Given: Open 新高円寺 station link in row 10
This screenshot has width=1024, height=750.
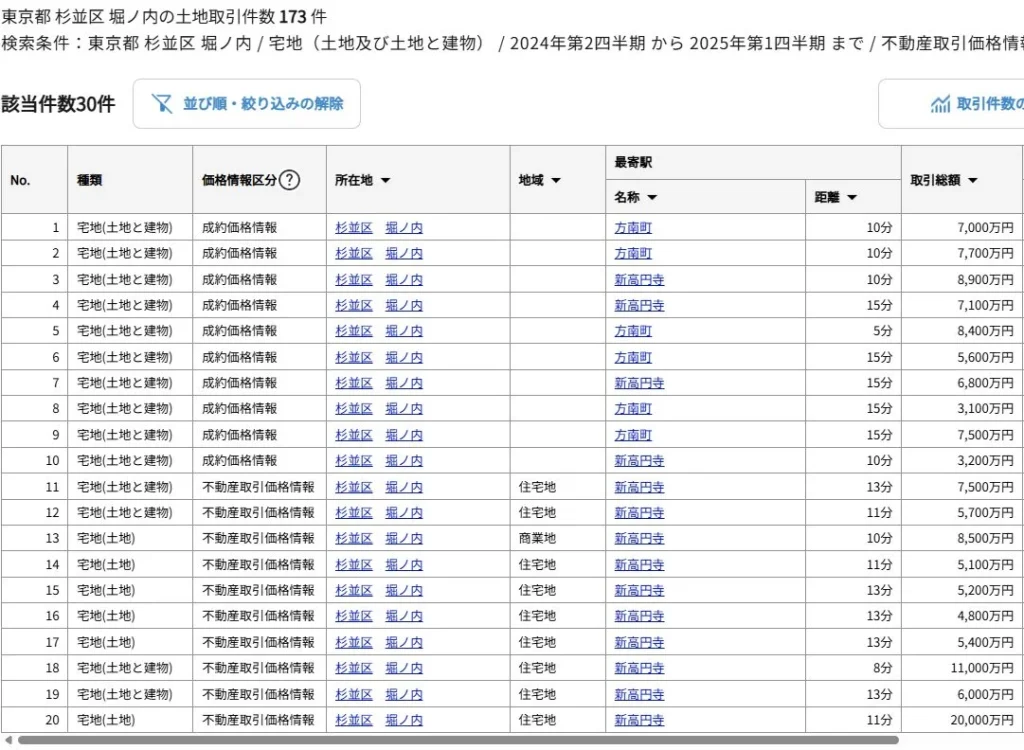Looking at the screenshot, I should click(639, 461).
